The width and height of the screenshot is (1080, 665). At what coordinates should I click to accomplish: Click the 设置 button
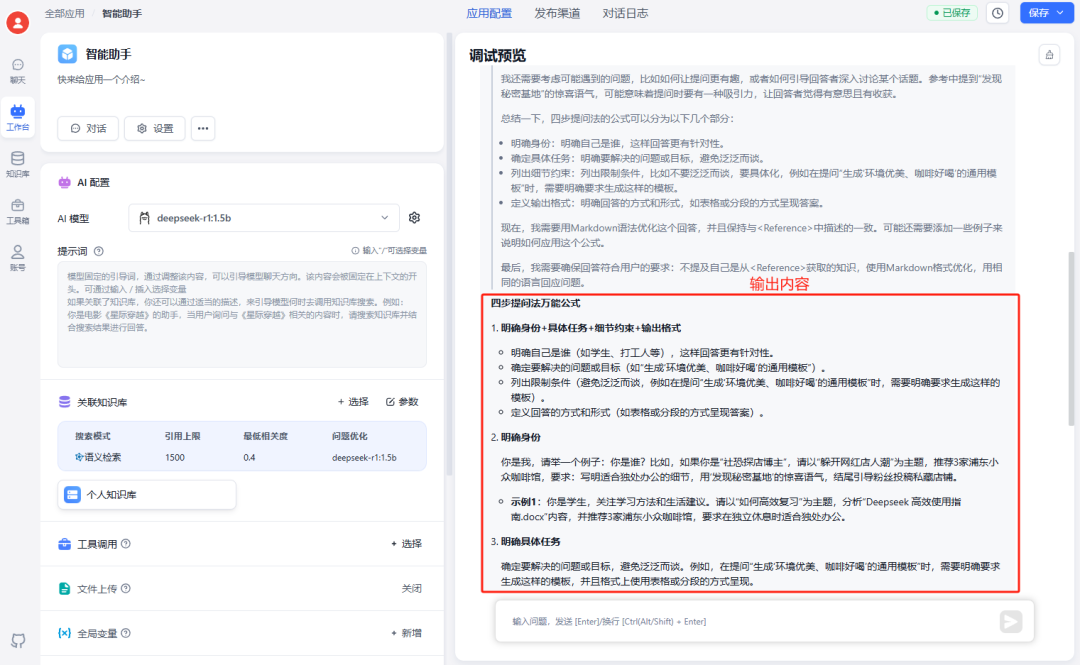(x=155, y=128)
